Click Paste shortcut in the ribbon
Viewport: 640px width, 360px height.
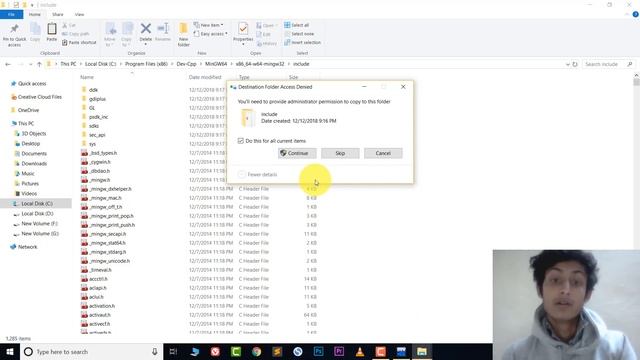pos(79,42)
